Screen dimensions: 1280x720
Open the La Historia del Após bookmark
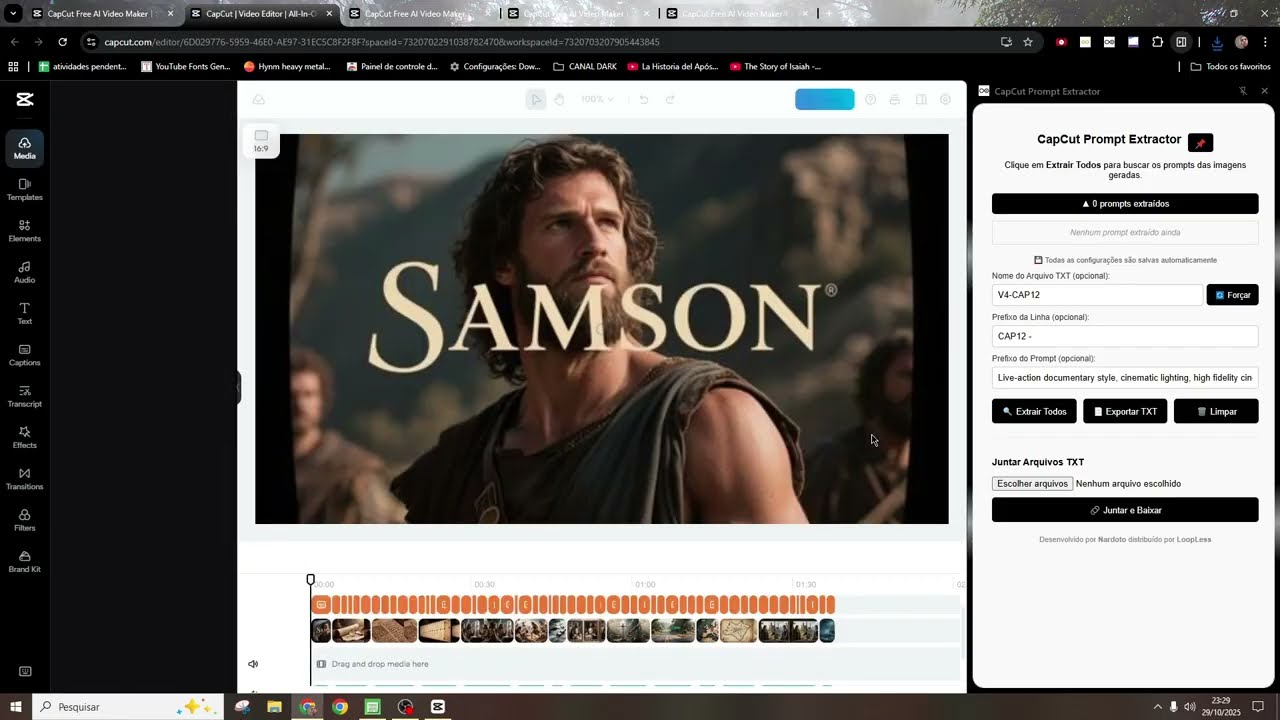coord(673,66)
